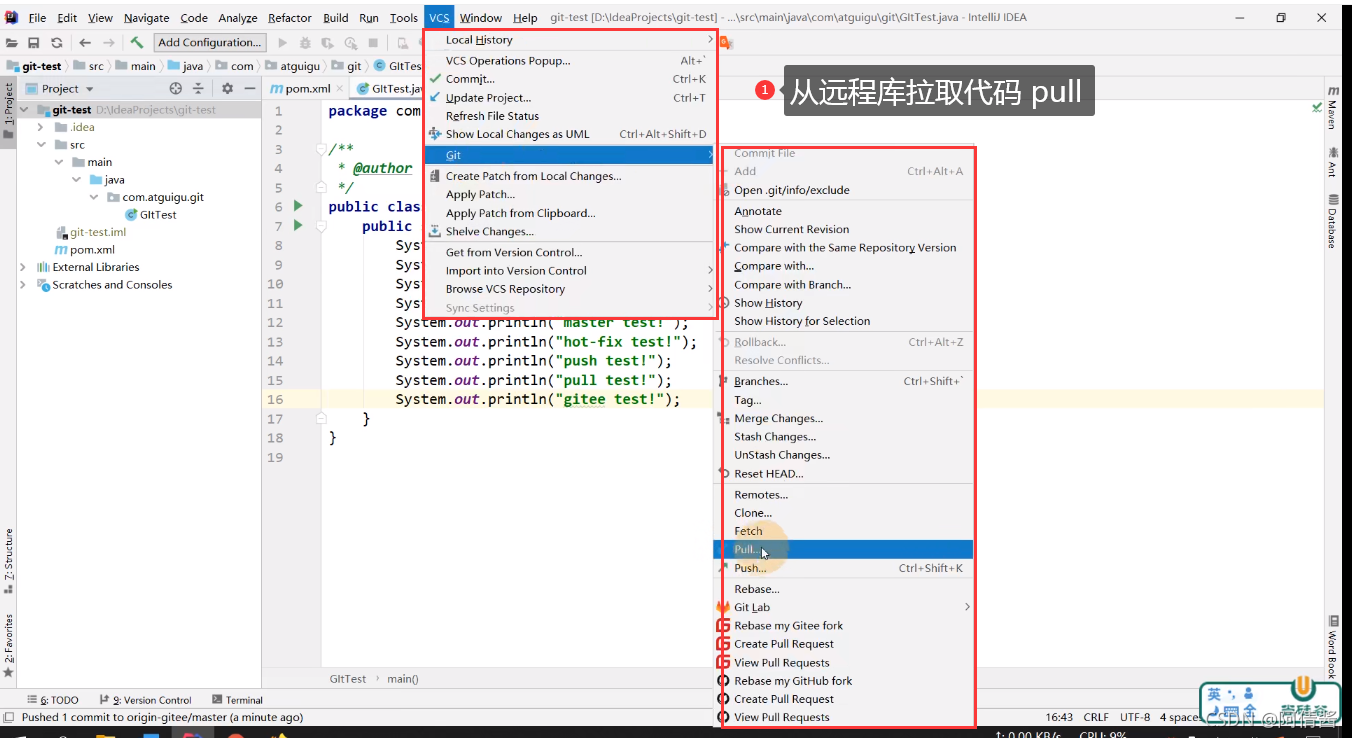Viewport: 1352px width, 738px height.
Task: Expand Scratches and Consoles node
Action: pyautogui.click(x=24, y=285)
